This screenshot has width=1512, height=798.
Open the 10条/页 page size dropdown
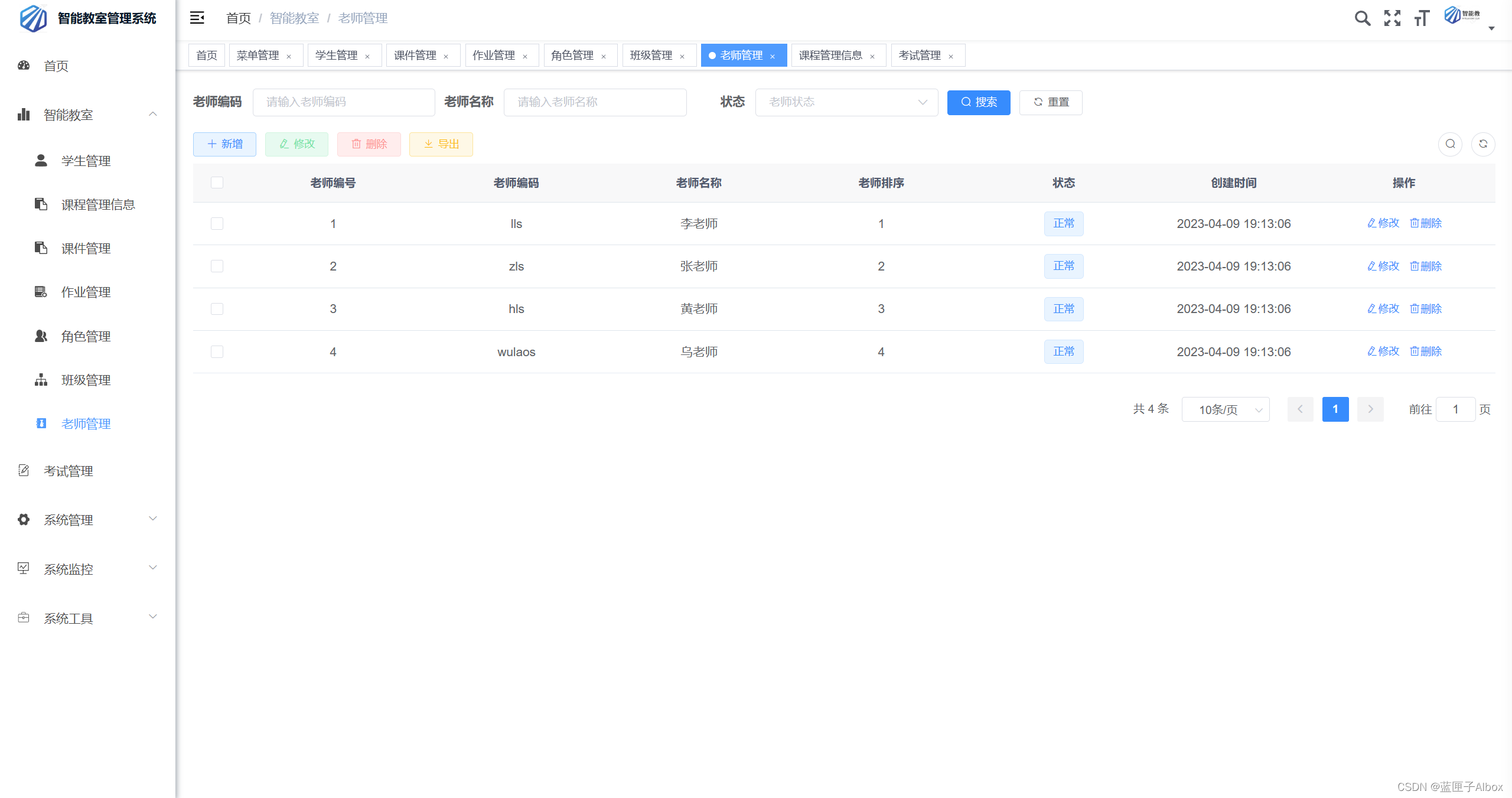(x=1225, y=409)
